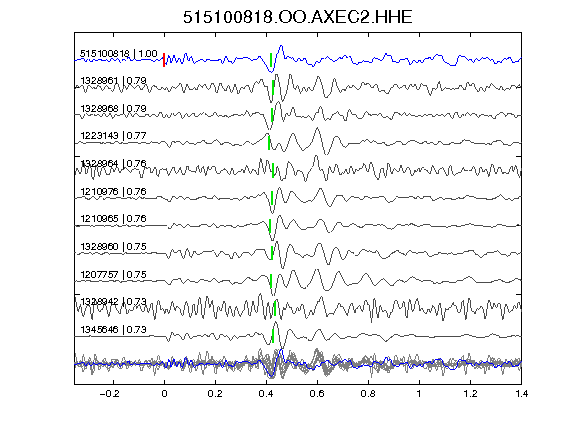Click the green marker on trace 1345646
The image size is (576, 432).
point(273,336)
